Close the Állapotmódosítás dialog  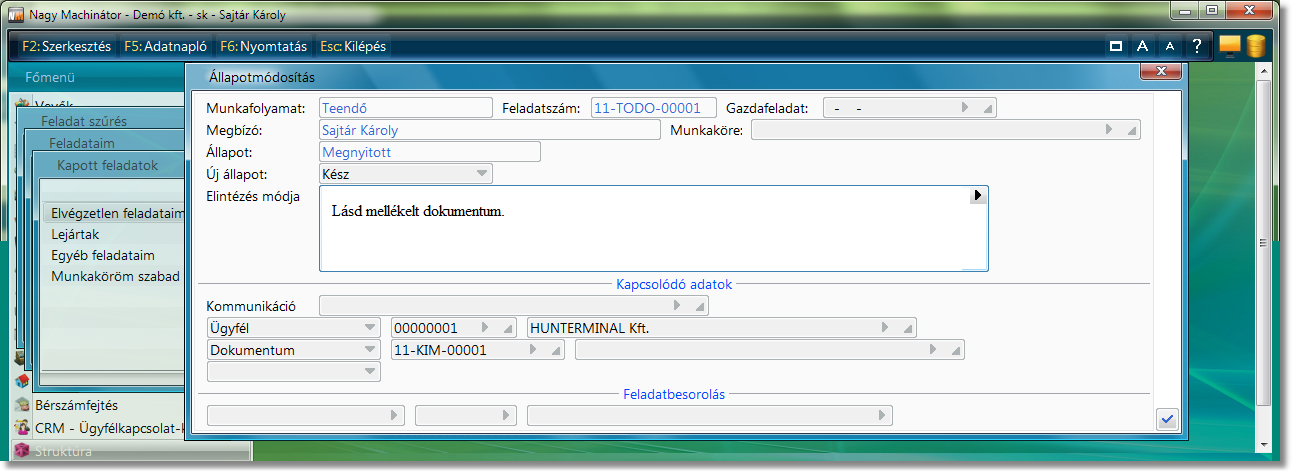point(1161,71)
